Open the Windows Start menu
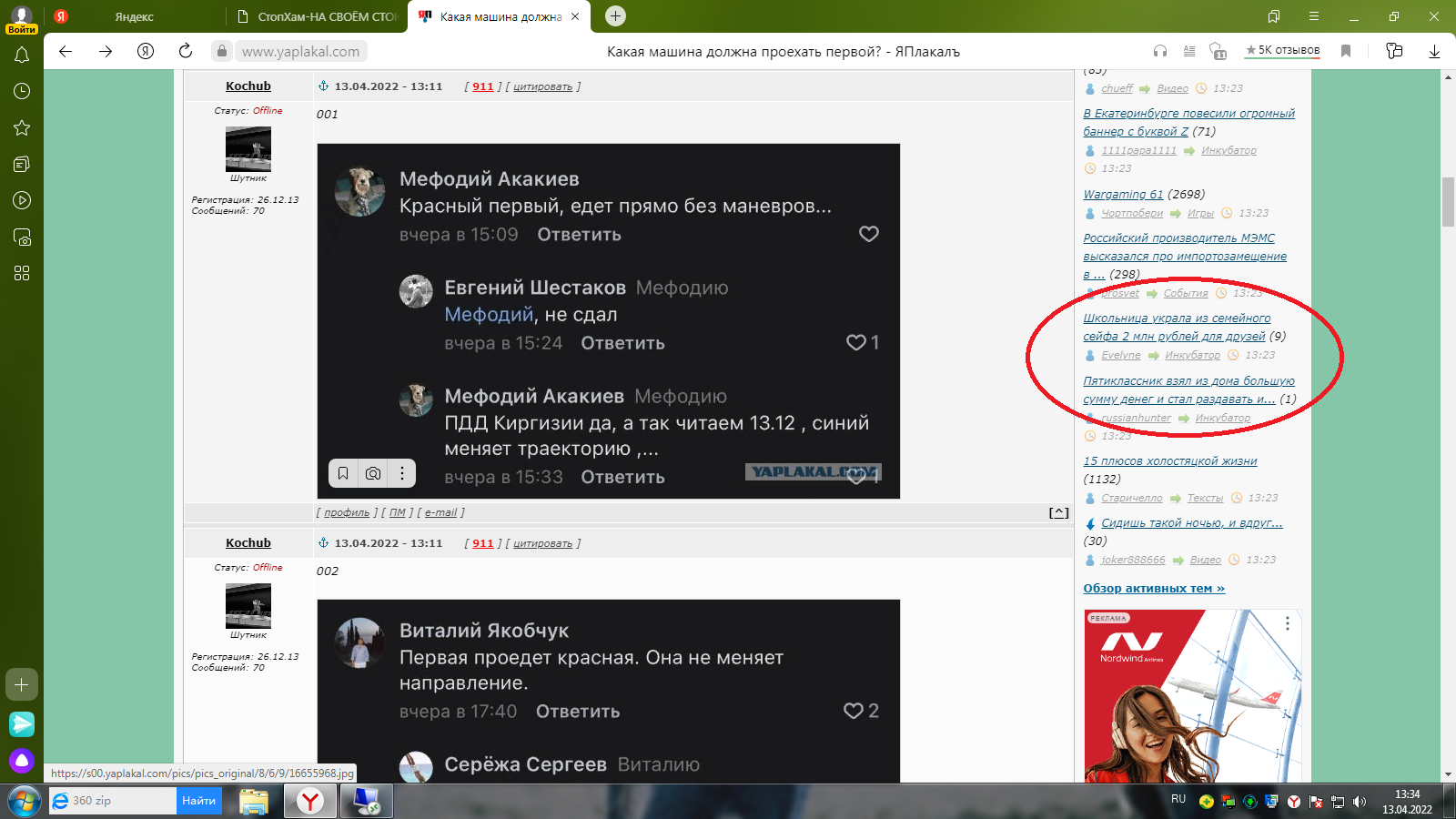The width and height of the screenshot is (1456, 819). click(25, 801)
